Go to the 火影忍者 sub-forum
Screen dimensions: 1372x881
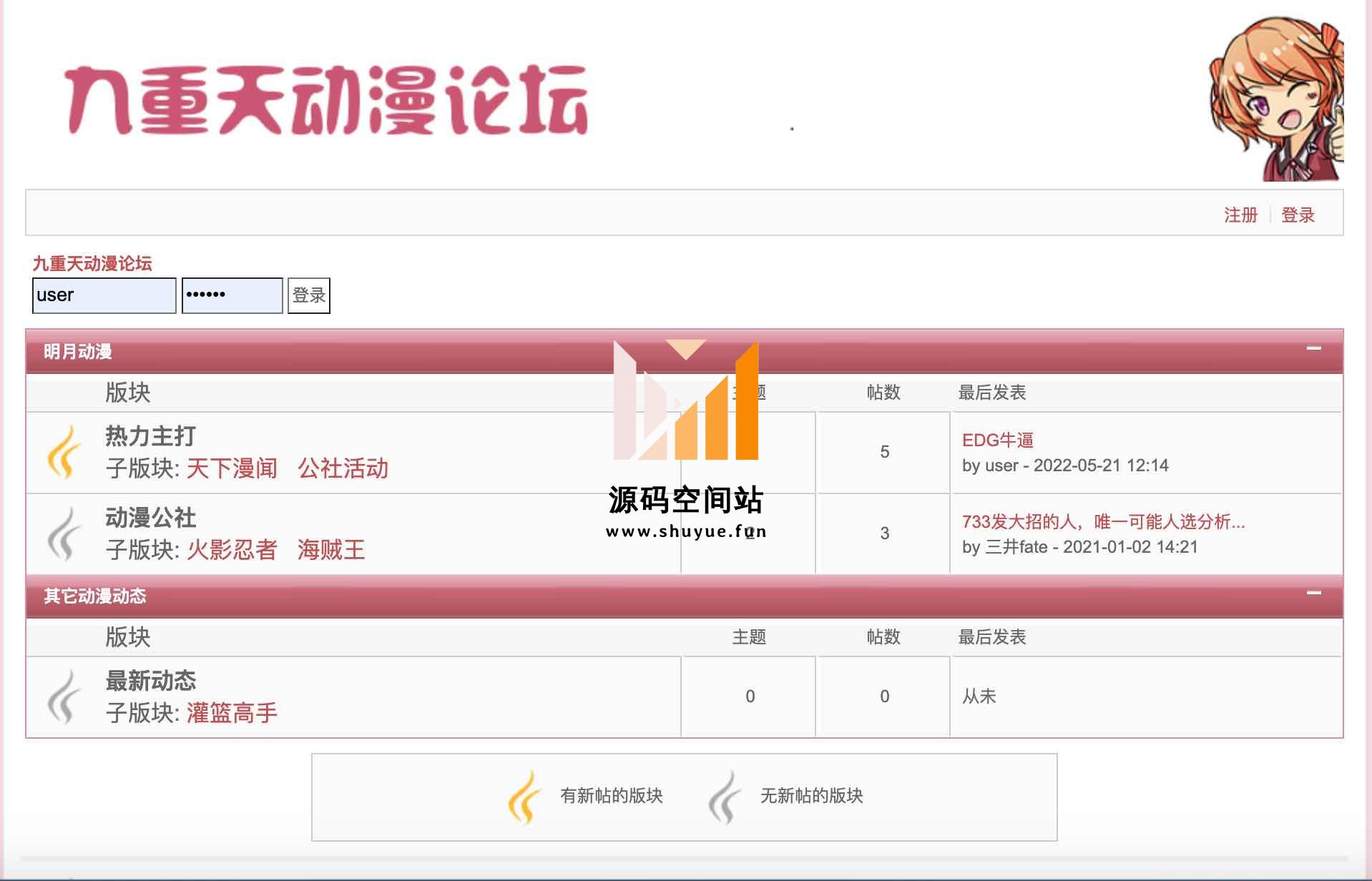pyautogui.click(x=232, y=550)
